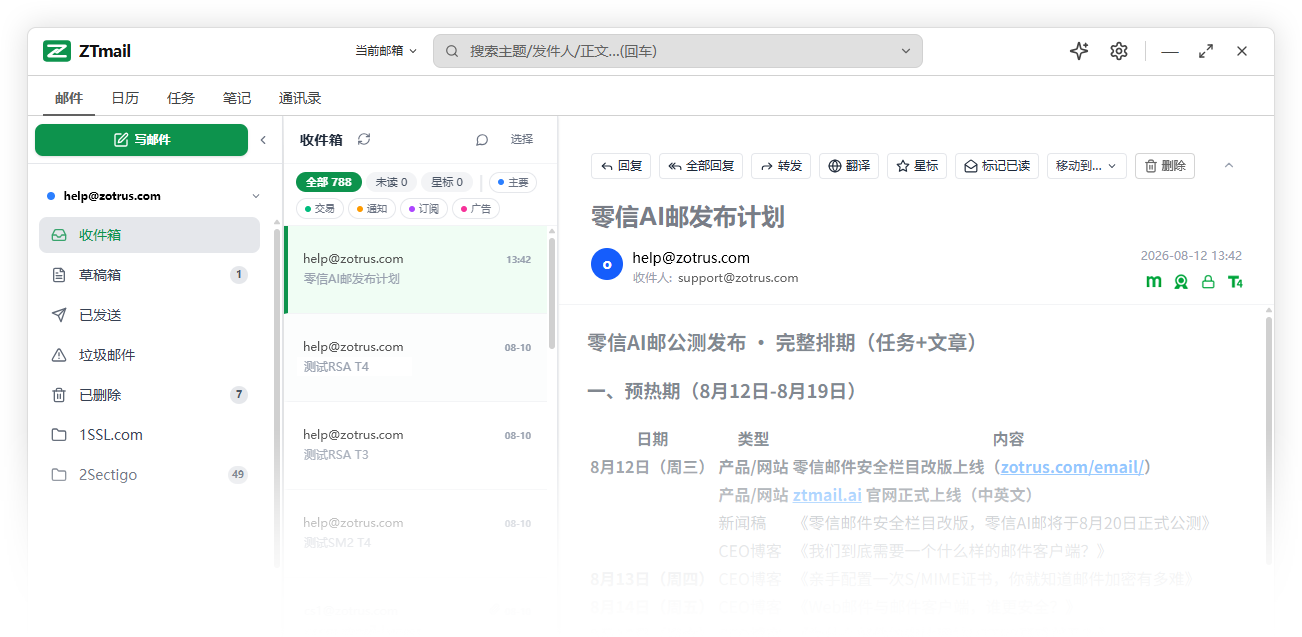Collapse the folder sidebar with the chevron
Image resolution: width=1302 pixels, height=637 pixels.
tap(264, 140)
